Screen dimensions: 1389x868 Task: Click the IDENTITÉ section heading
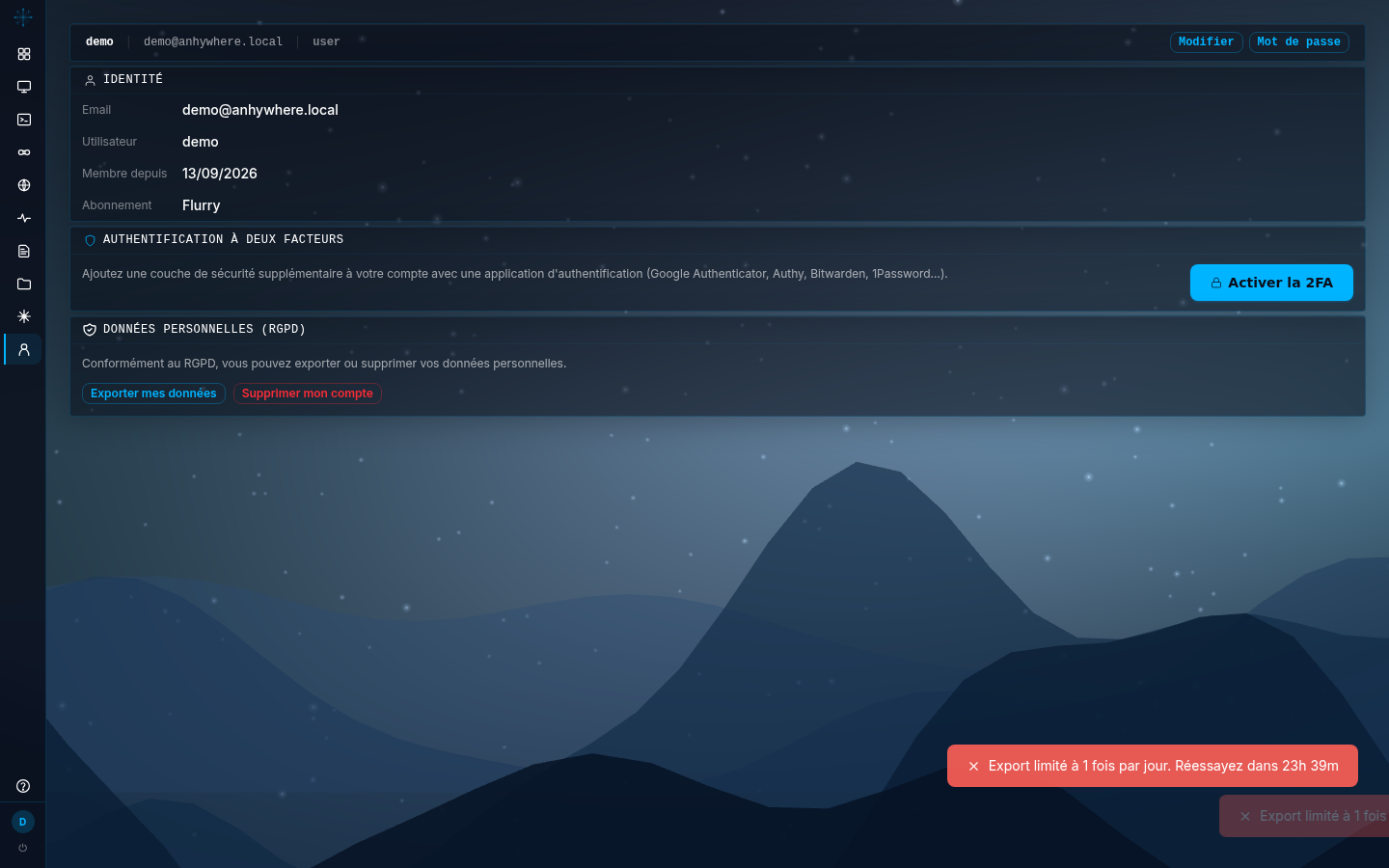coord(133,79)
